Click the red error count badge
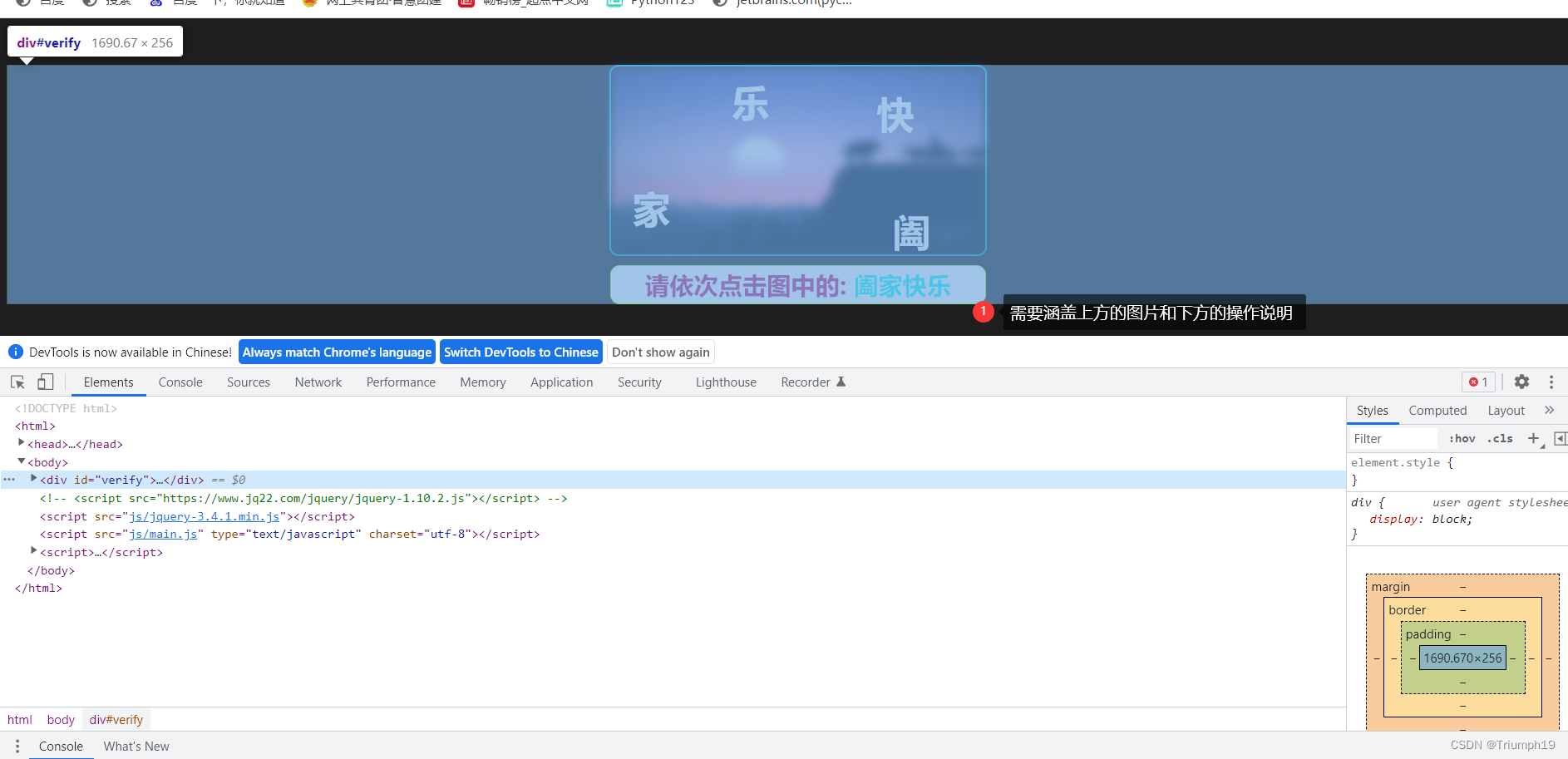 click(x=1479, y=382)
